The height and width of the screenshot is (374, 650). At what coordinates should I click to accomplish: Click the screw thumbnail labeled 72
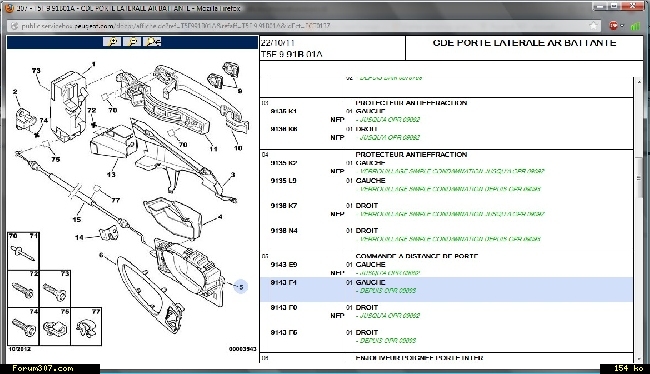point(24,289)
